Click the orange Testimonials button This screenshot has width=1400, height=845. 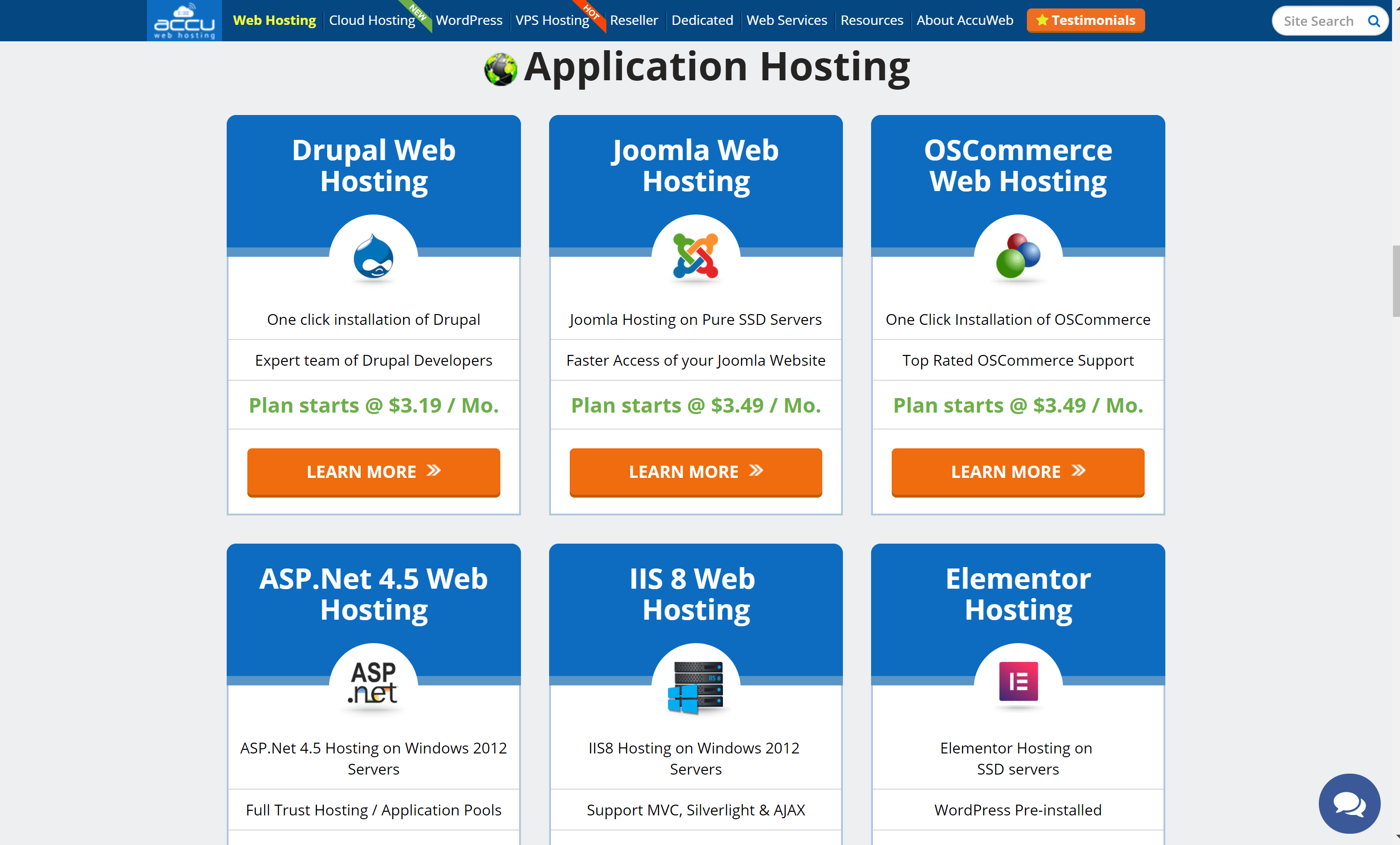pos(1085,21)
